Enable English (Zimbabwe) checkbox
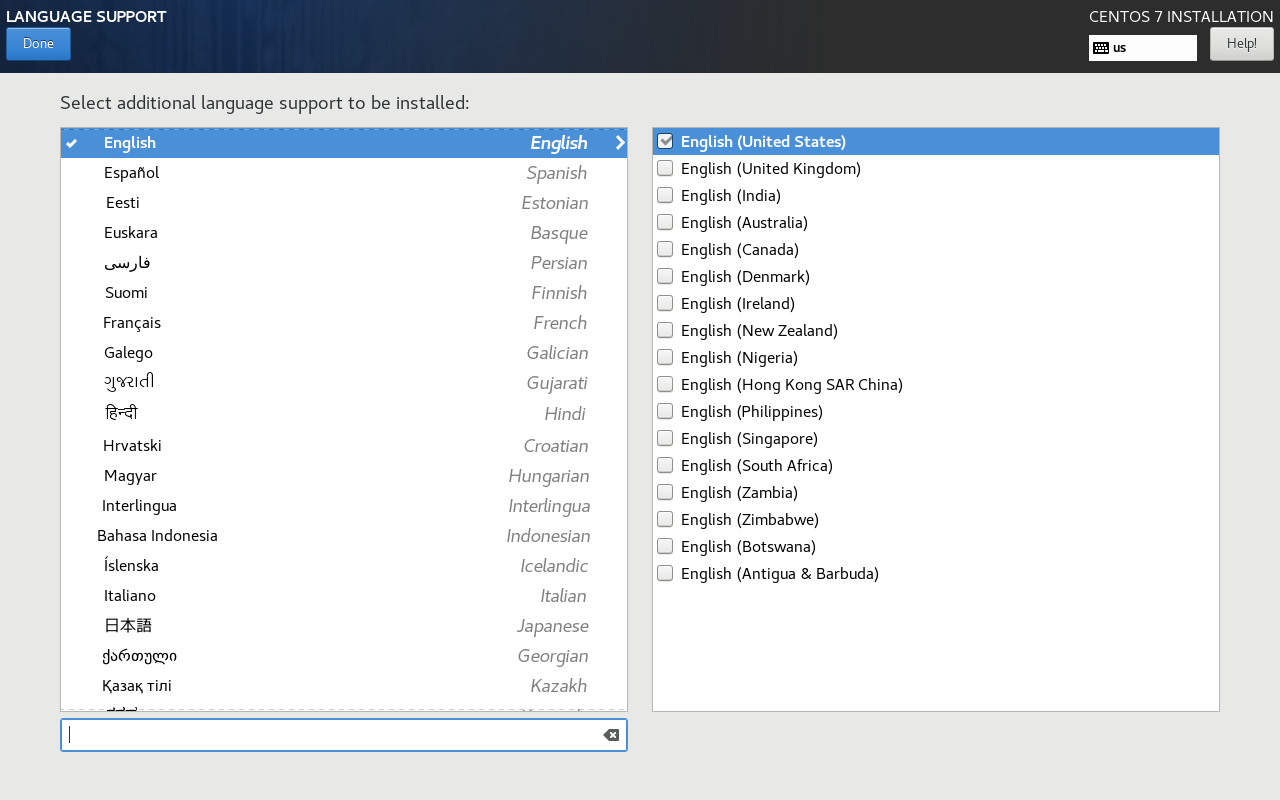This screenshot has width=1280, height=800. (x=665, y=519)
